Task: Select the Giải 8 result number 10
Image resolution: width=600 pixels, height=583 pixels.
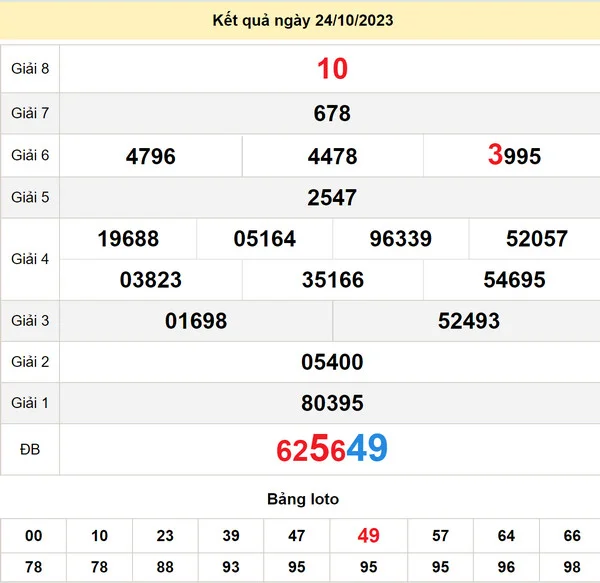Action: point(332,69)
